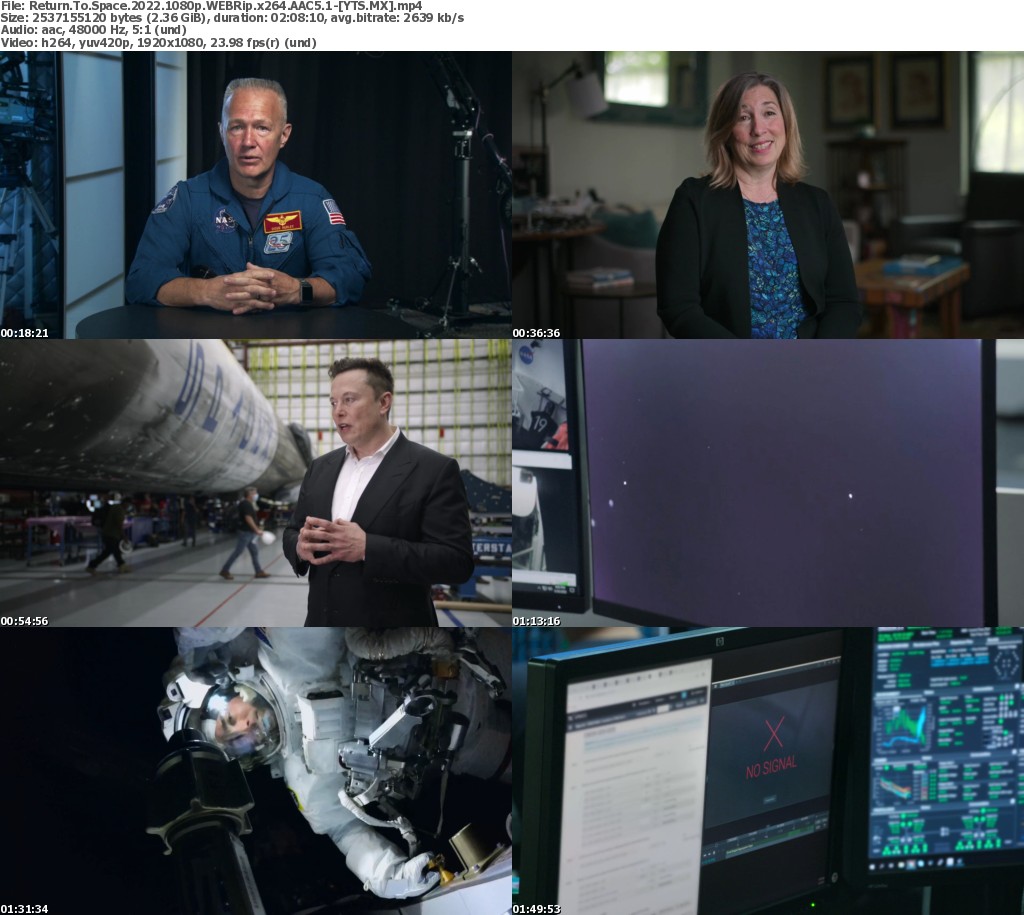Viewport: 1024px width, 915px height.
Task: Click the 01:13:16 timestamp label
Action: (536, 620)
